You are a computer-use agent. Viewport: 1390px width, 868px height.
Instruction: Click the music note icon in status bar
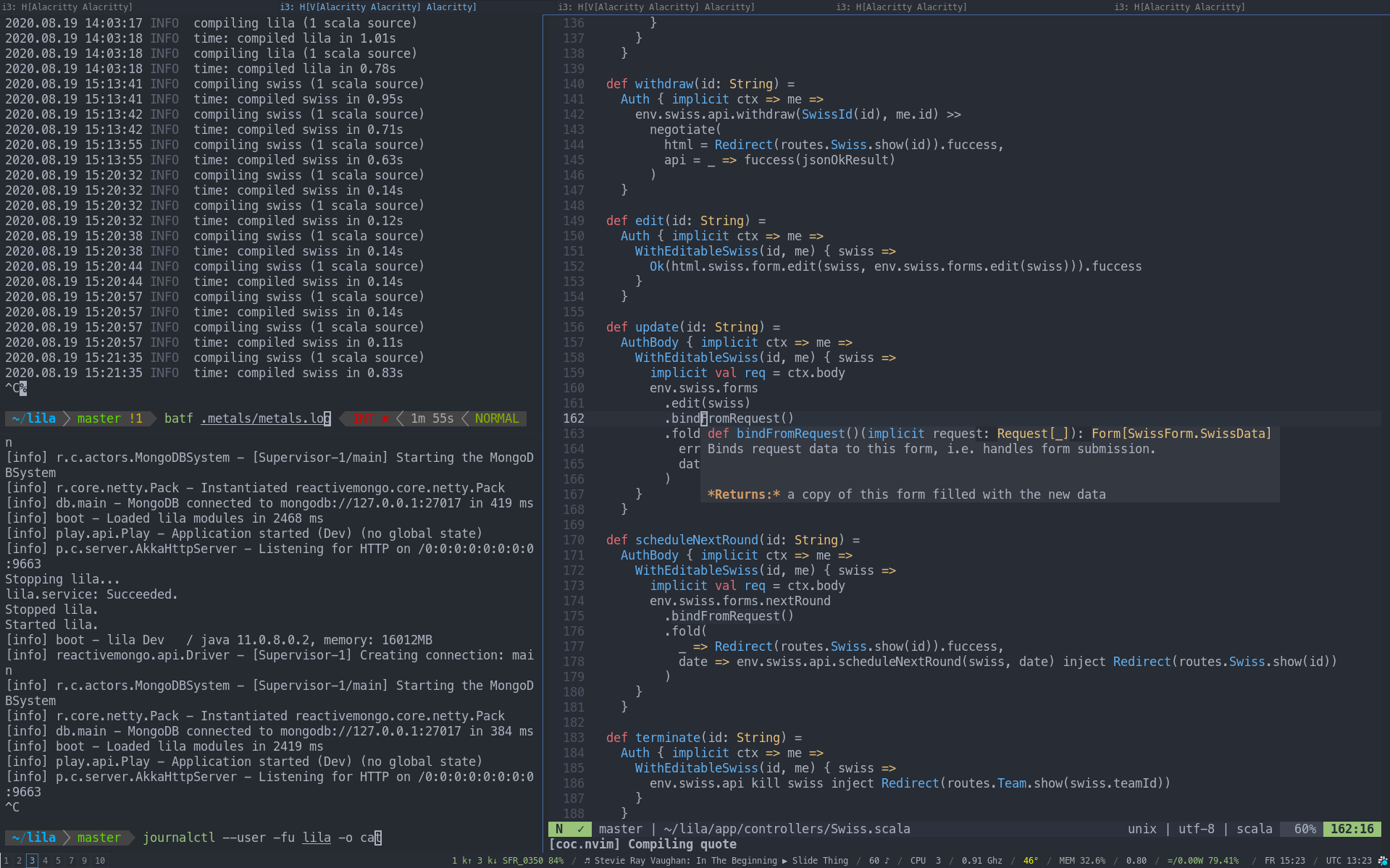587,860
